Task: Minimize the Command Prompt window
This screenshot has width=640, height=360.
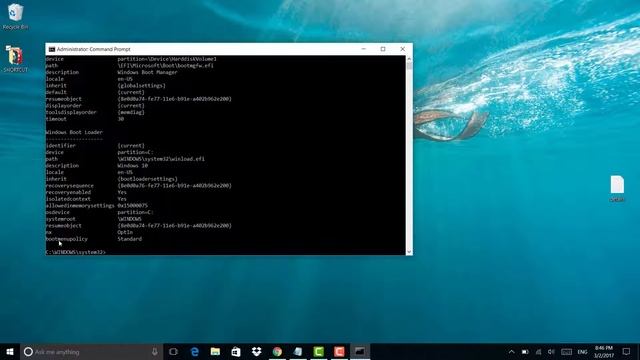Action: click(364, 49)
